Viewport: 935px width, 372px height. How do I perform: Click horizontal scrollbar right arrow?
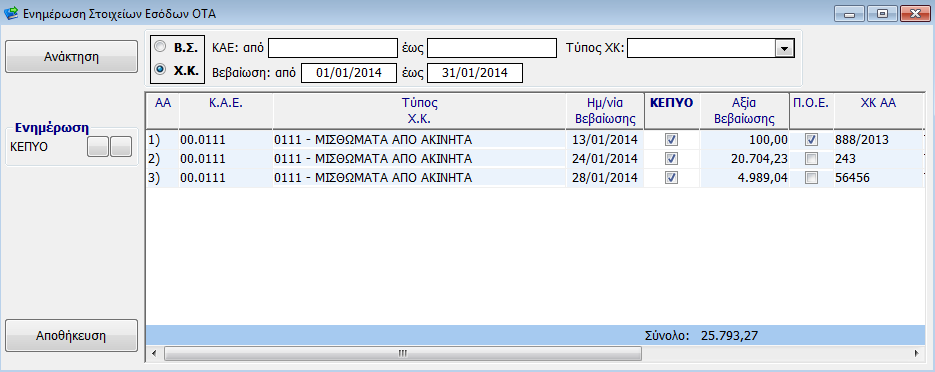click(x=917, y=354)
